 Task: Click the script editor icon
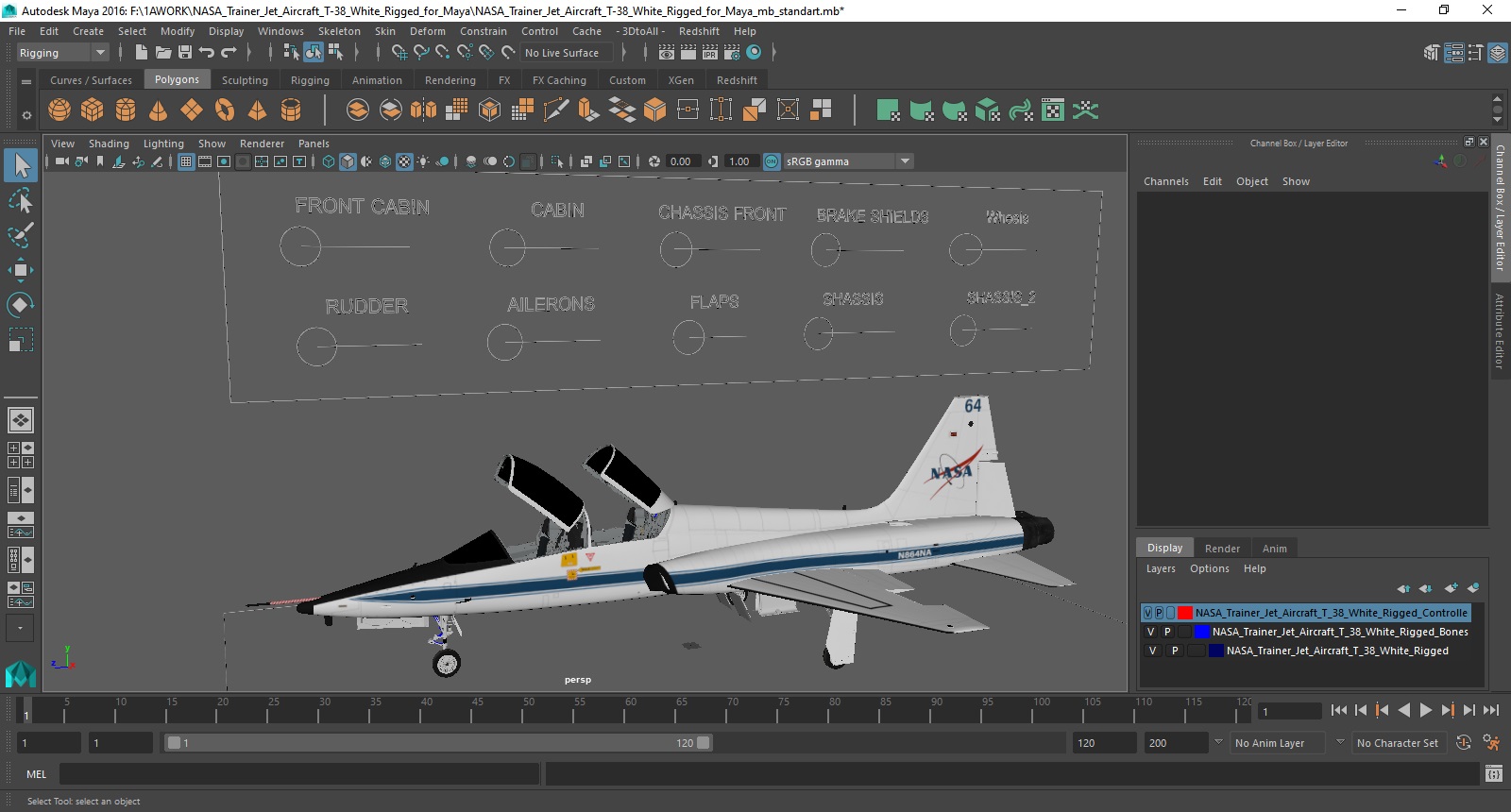[x=1493, y=774]
